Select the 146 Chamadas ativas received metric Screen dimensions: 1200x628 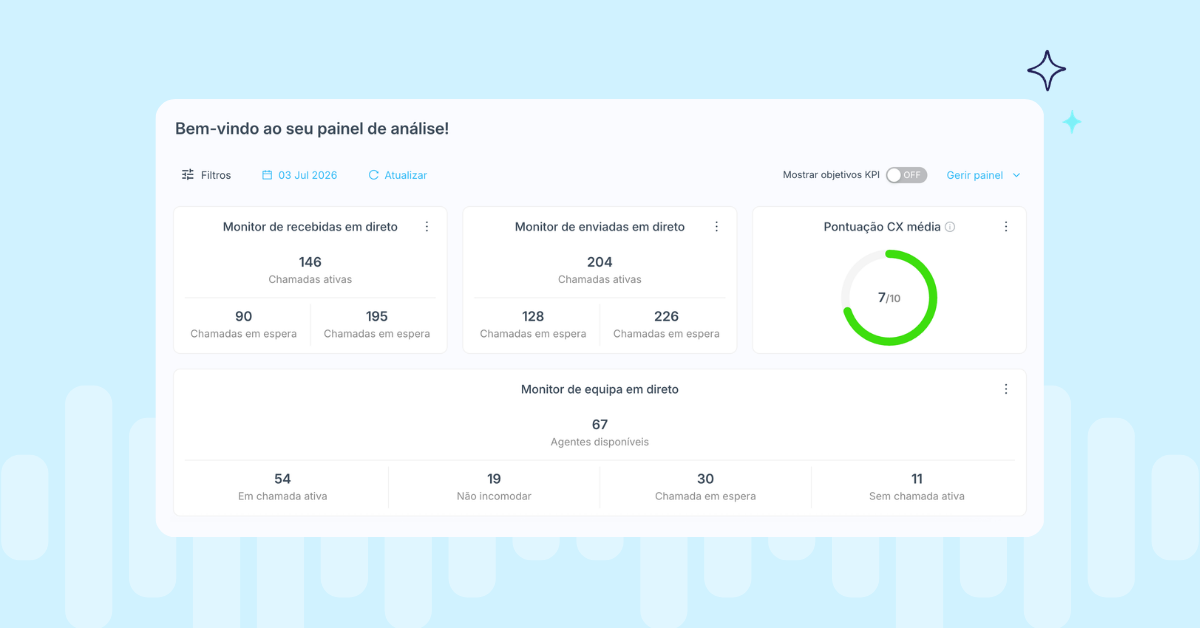pyautogui.click(x=310, y=270)
